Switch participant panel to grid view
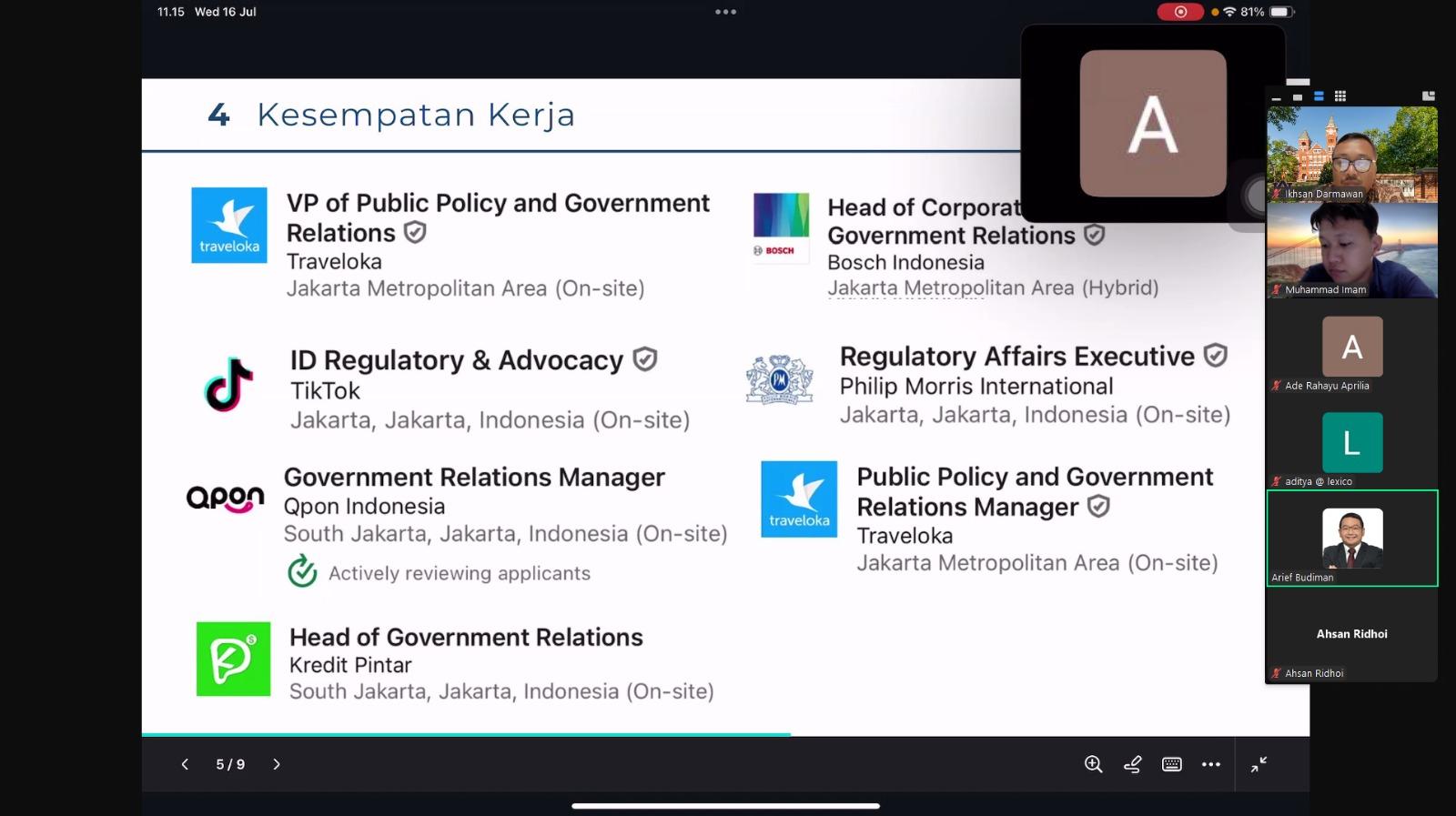This screenshot has width=1456, height=816. [1340, 96]
